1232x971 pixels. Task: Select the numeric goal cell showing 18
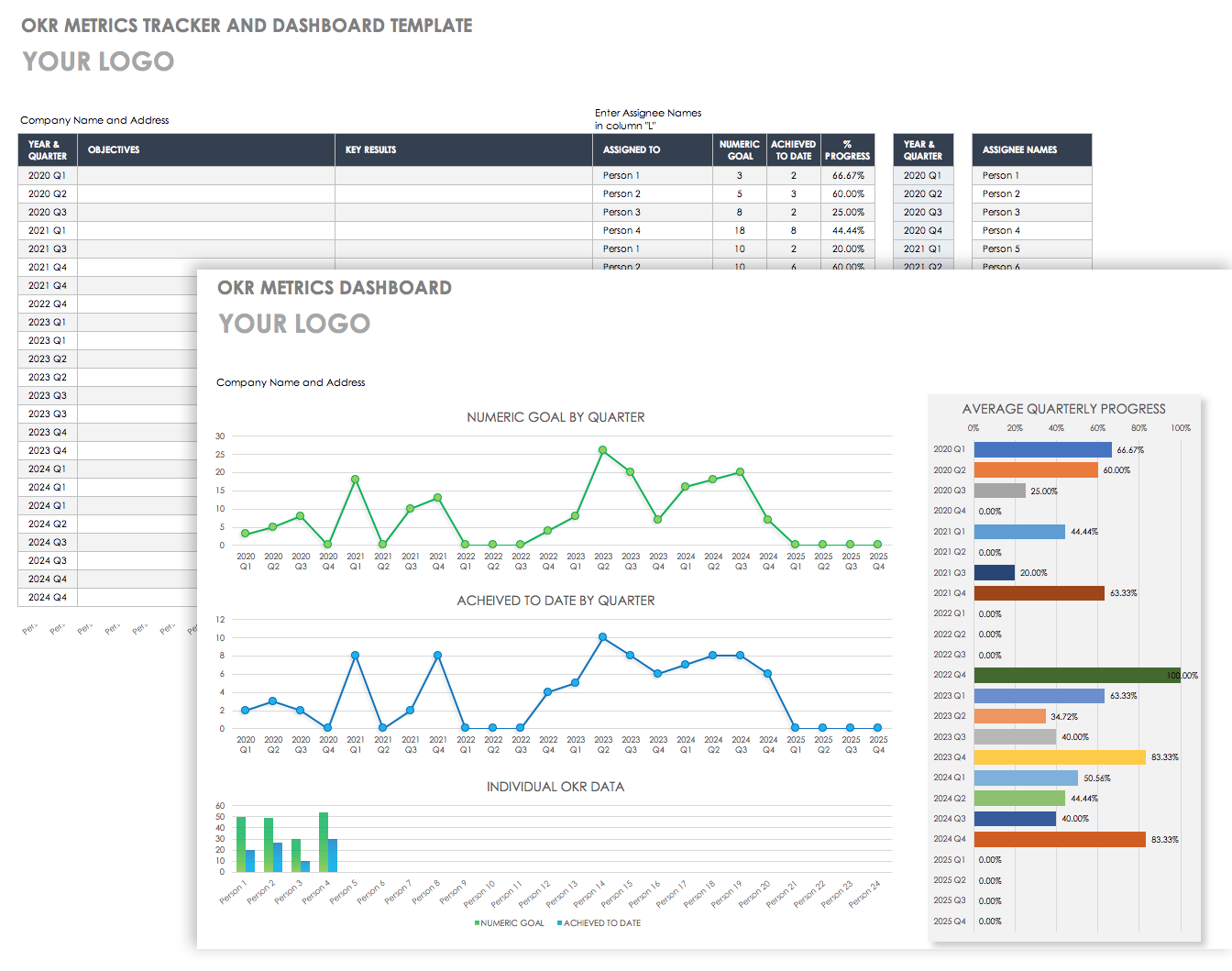(x=740, y=230)
